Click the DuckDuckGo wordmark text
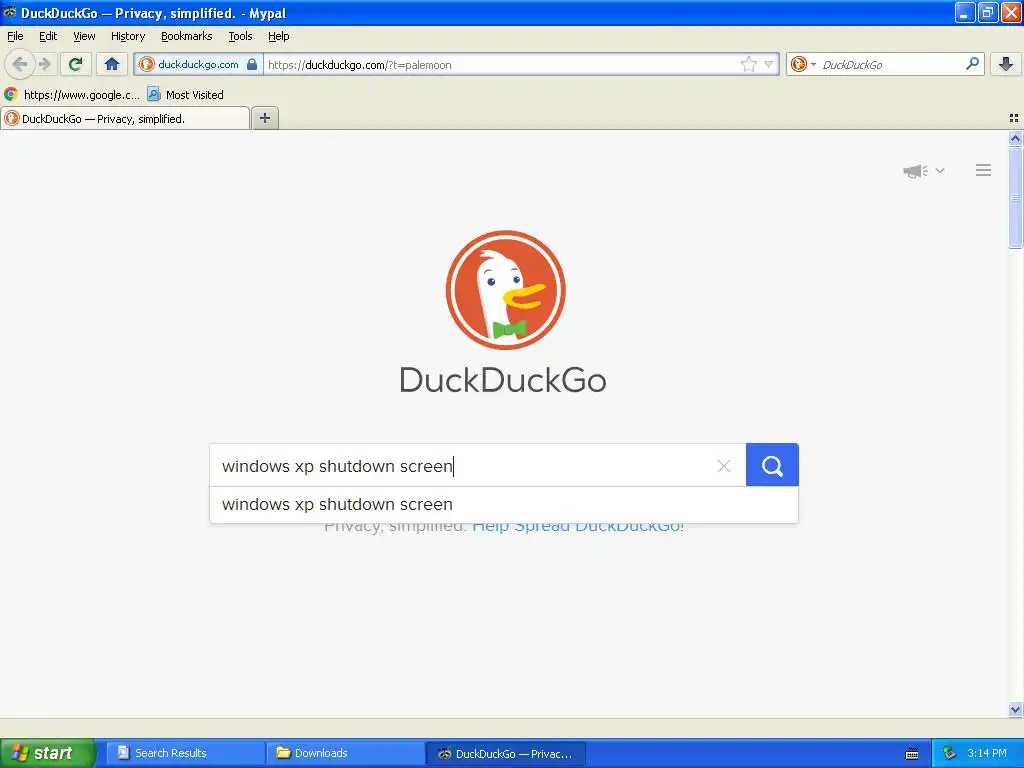 (x=503, y=379)
